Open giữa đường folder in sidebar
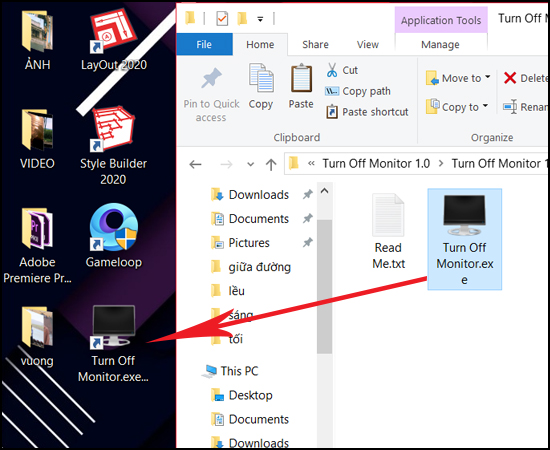 251,267
